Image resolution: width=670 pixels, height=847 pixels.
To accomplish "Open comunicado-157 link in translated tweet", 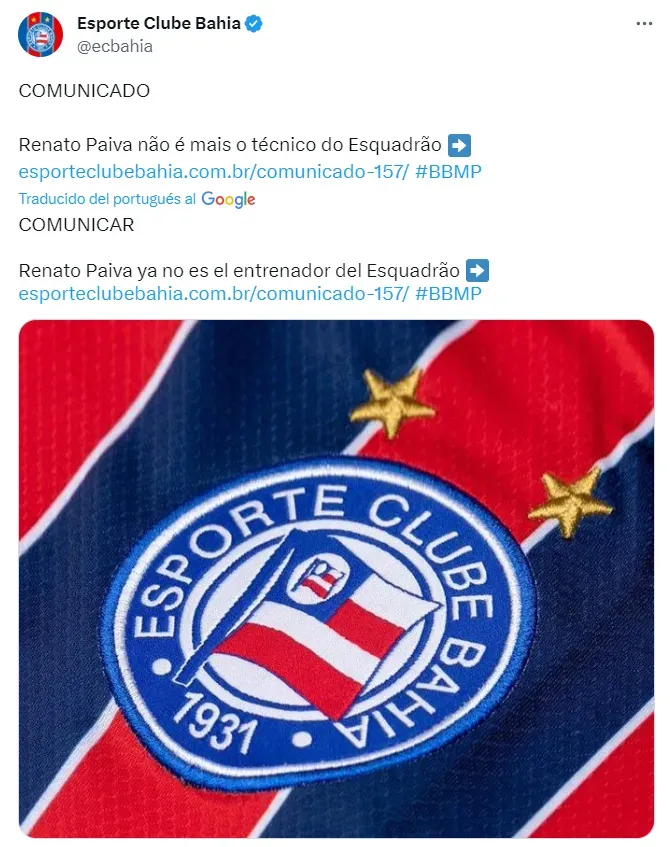I will pyautogui.click(x=214, y=294).
